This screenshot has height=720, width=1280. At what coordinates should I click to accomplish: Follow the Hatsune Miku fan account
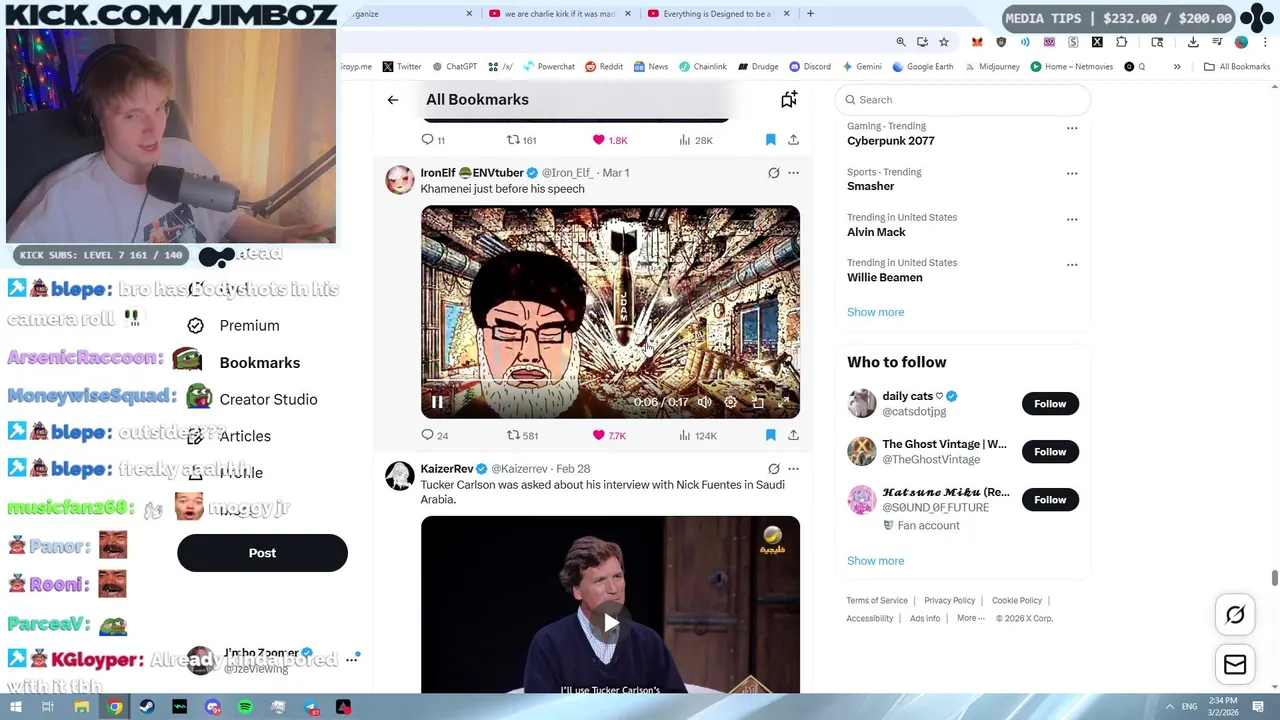click(1050, 500)
